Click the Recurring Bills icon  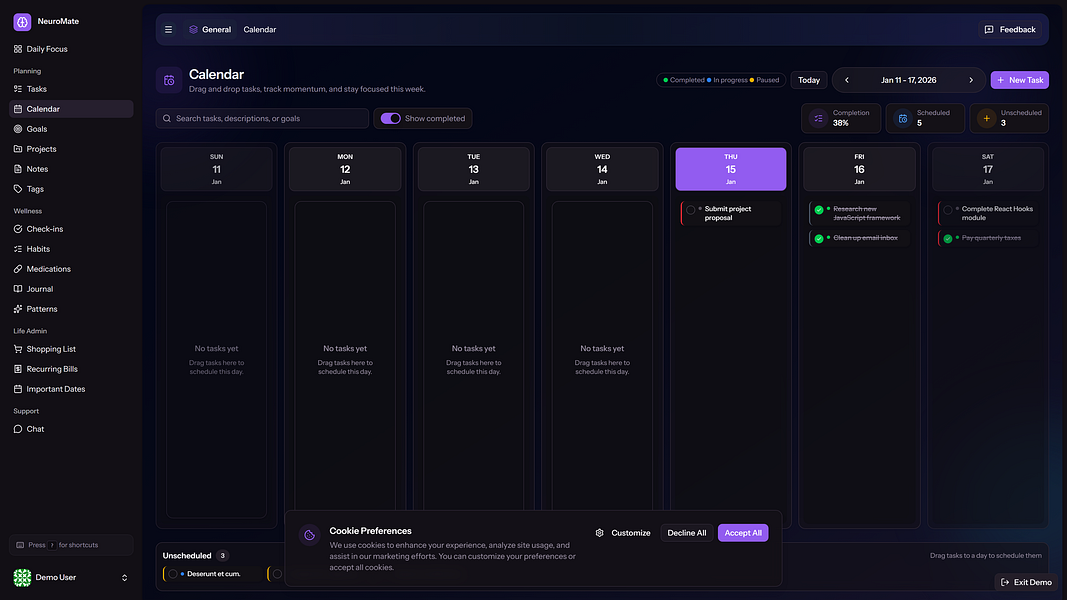coord(18,369)
